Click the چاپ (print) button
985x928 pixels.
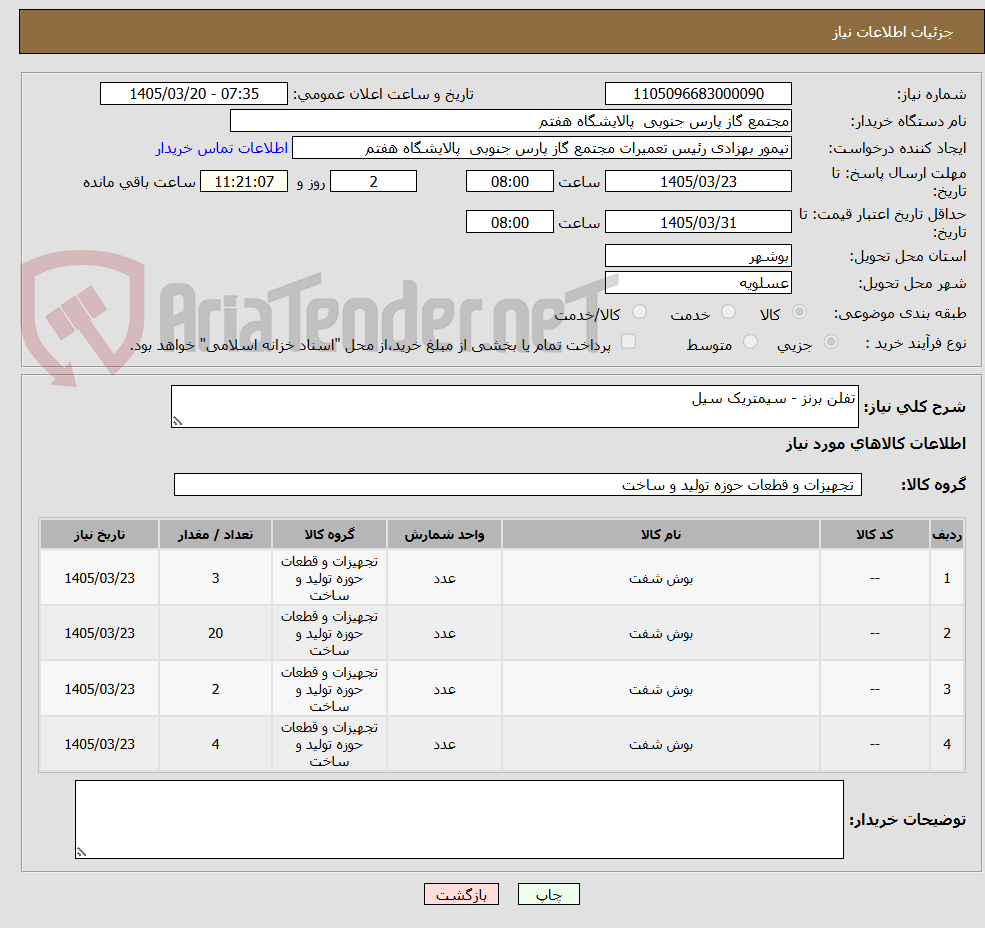548,894
